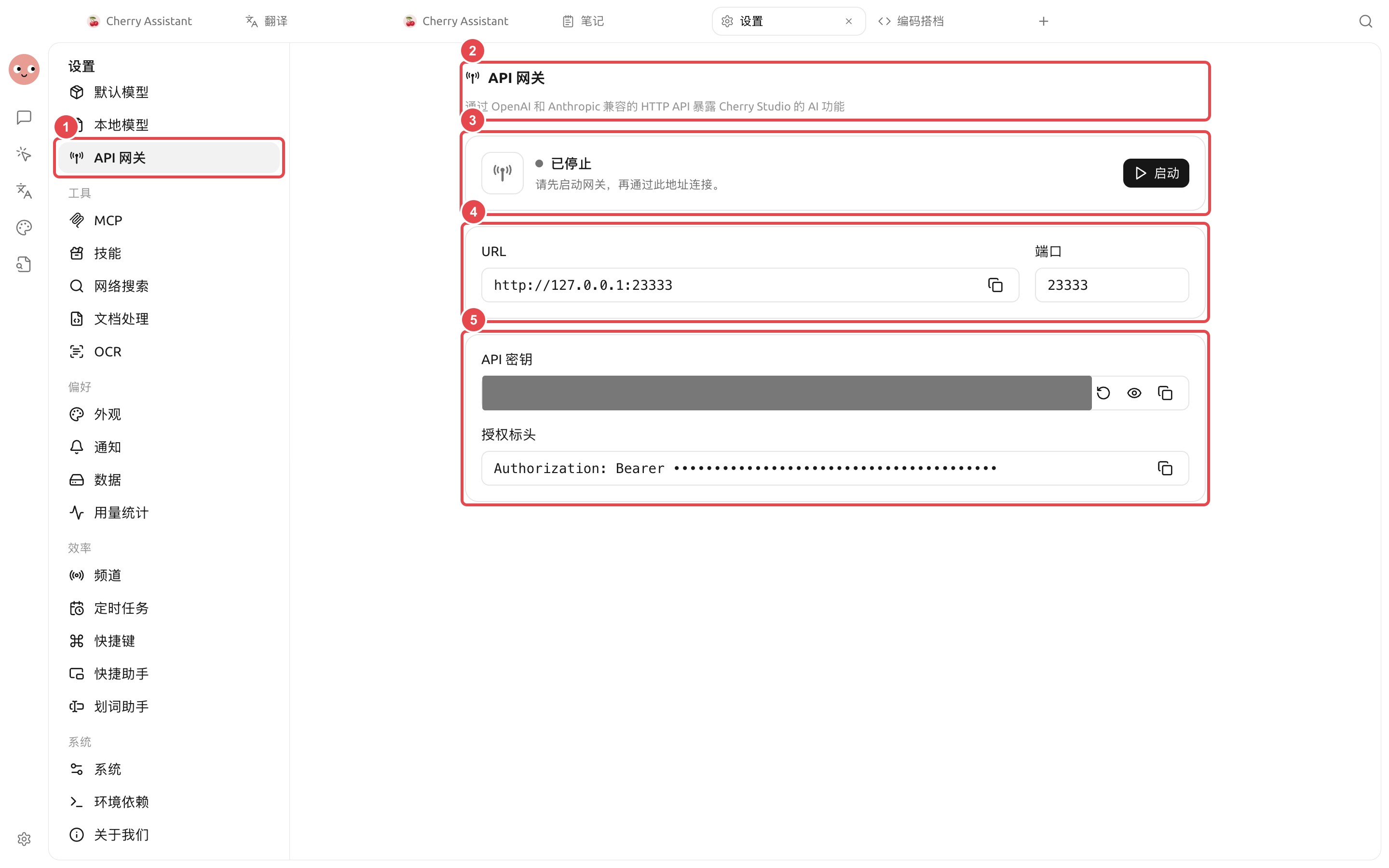The image size is (1389, 868).
Task: Switch to the 笔记 tab
Action: coord(583,21)
